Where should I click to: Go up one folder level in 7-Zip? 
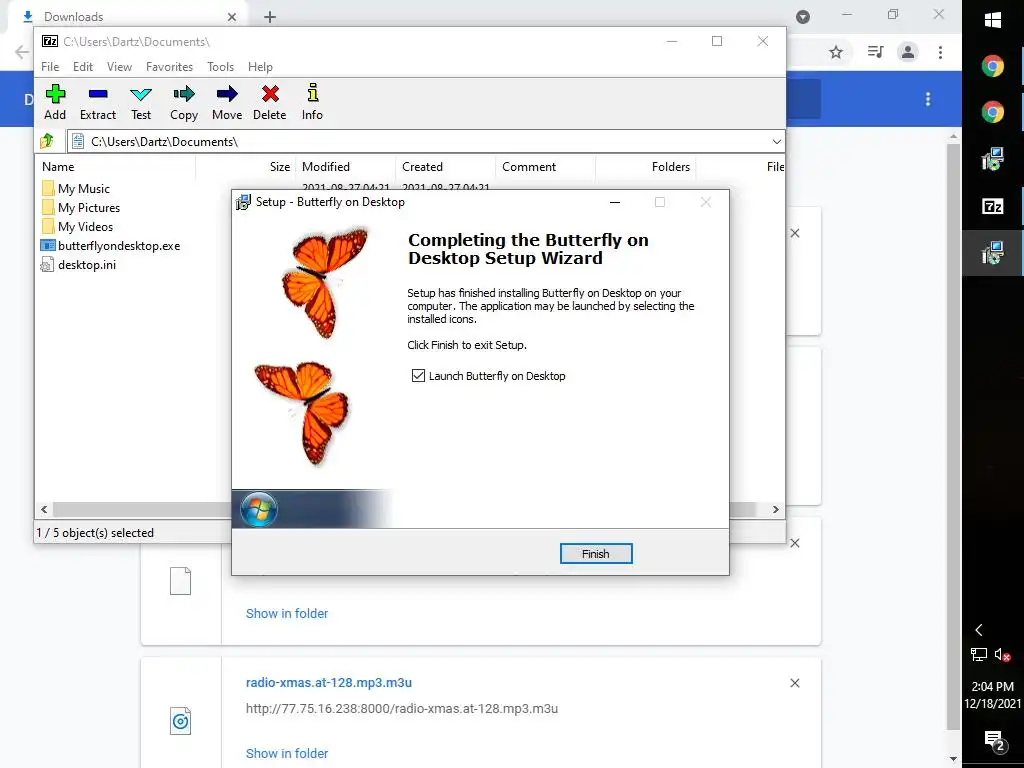pyautogui.click(x=47, y=140)
